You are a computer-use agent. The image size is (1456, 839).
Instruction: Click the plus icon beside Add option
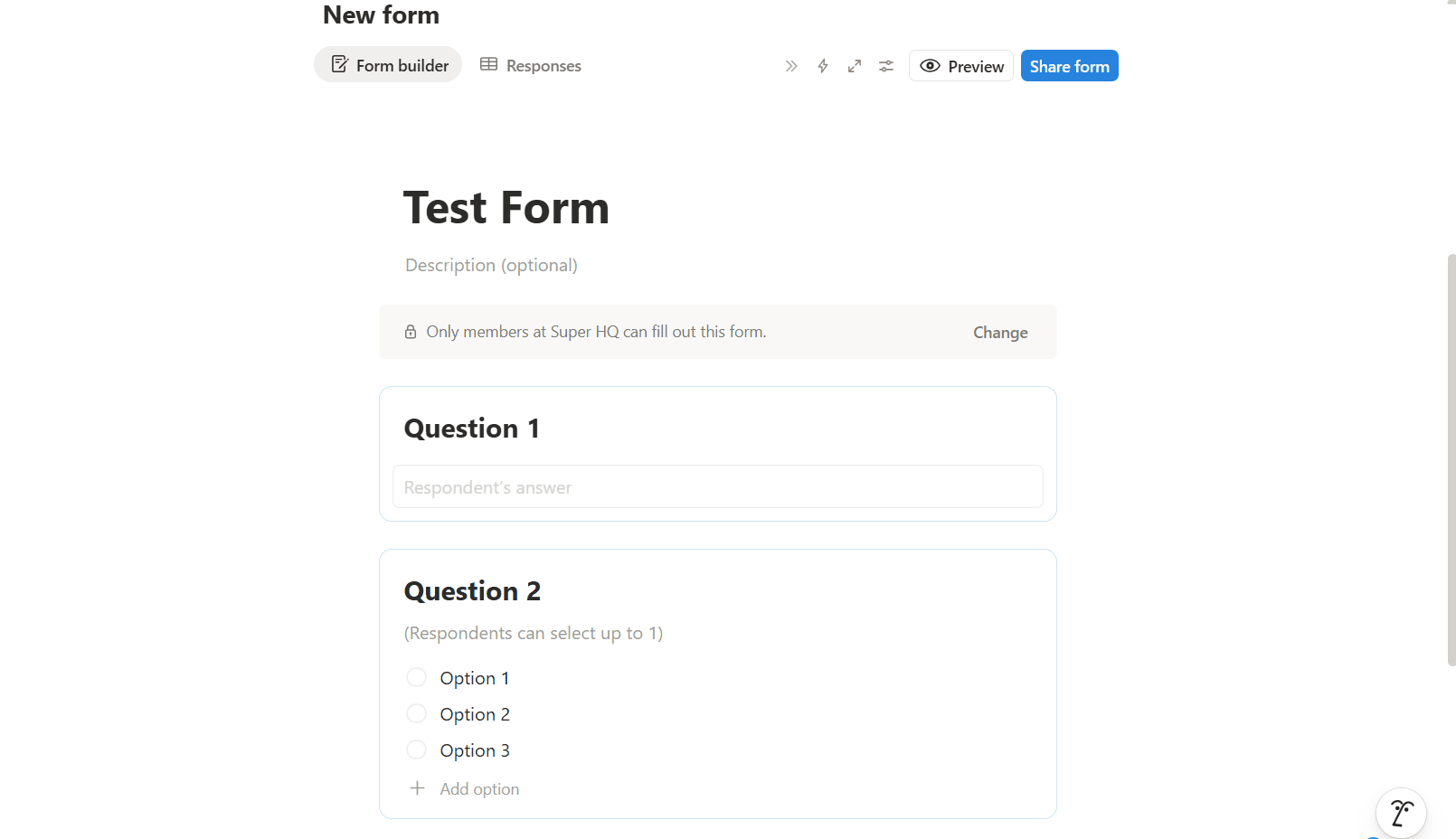point(417,788)
